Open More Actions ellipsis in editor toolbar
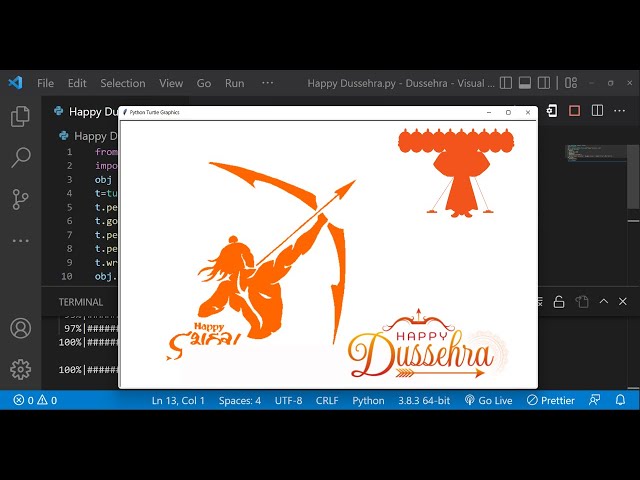Image resolution: width=640 pixels, height=480 pixels. pyautogui.click(x=620, y=111)
